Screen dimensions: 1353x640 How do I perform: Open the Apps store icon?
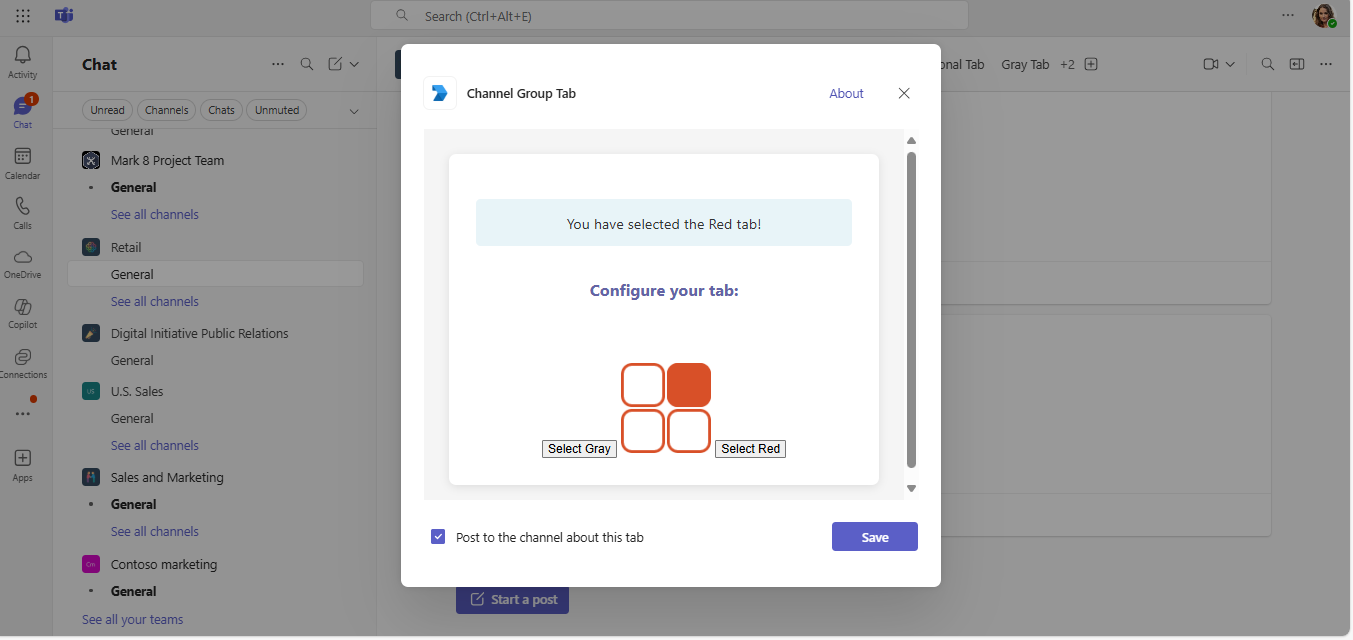(22, 465)
